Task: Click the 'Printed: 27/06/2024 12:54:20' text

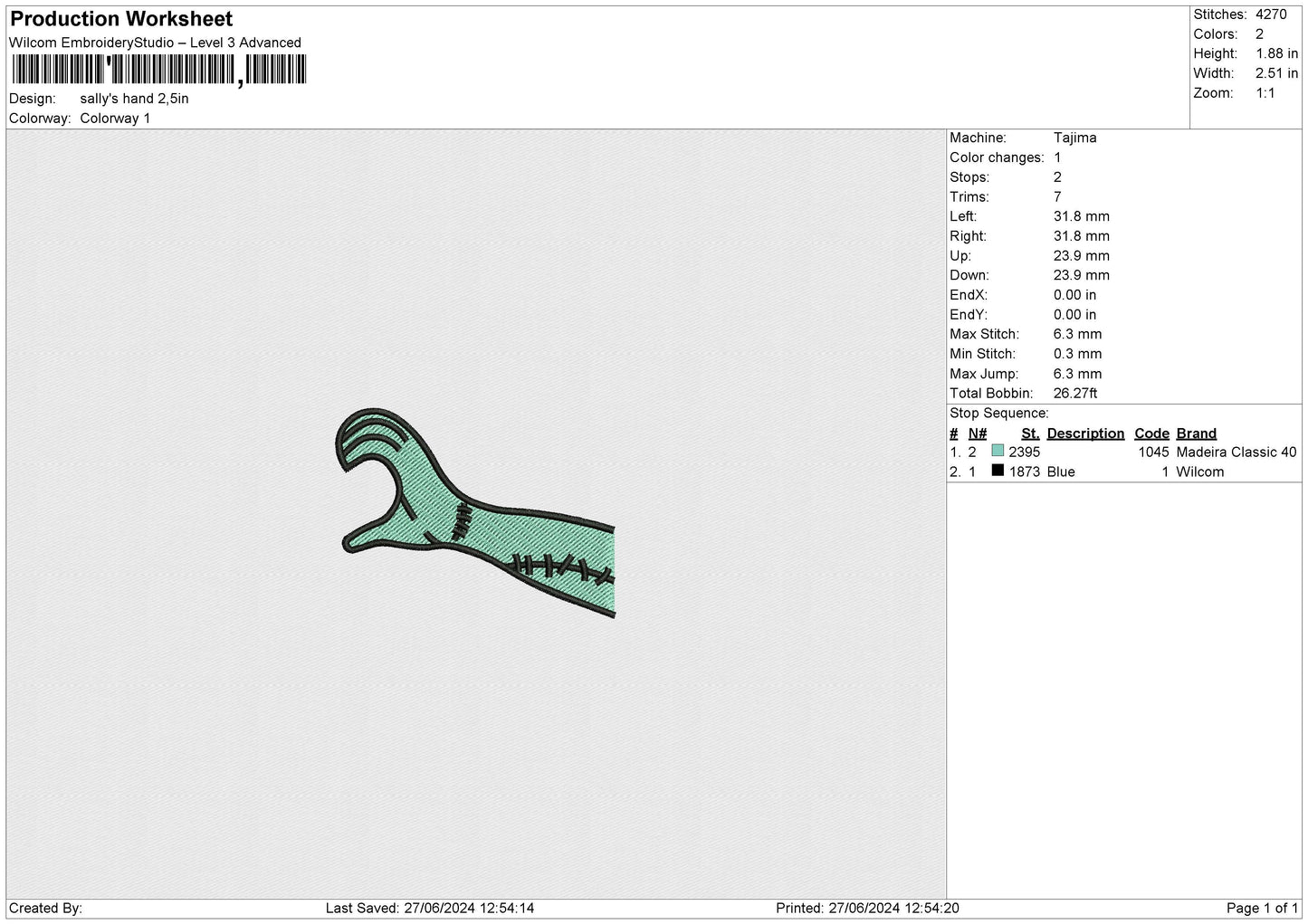Action: pyautogui.click(x=867, y=908)
